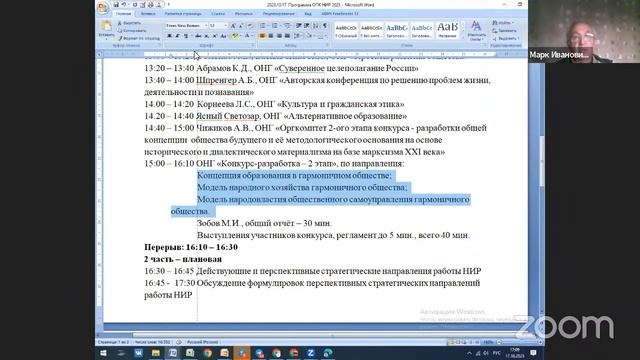Open the Change Styles menu
The height and width of the screenshot is (360, 640).
476,31
